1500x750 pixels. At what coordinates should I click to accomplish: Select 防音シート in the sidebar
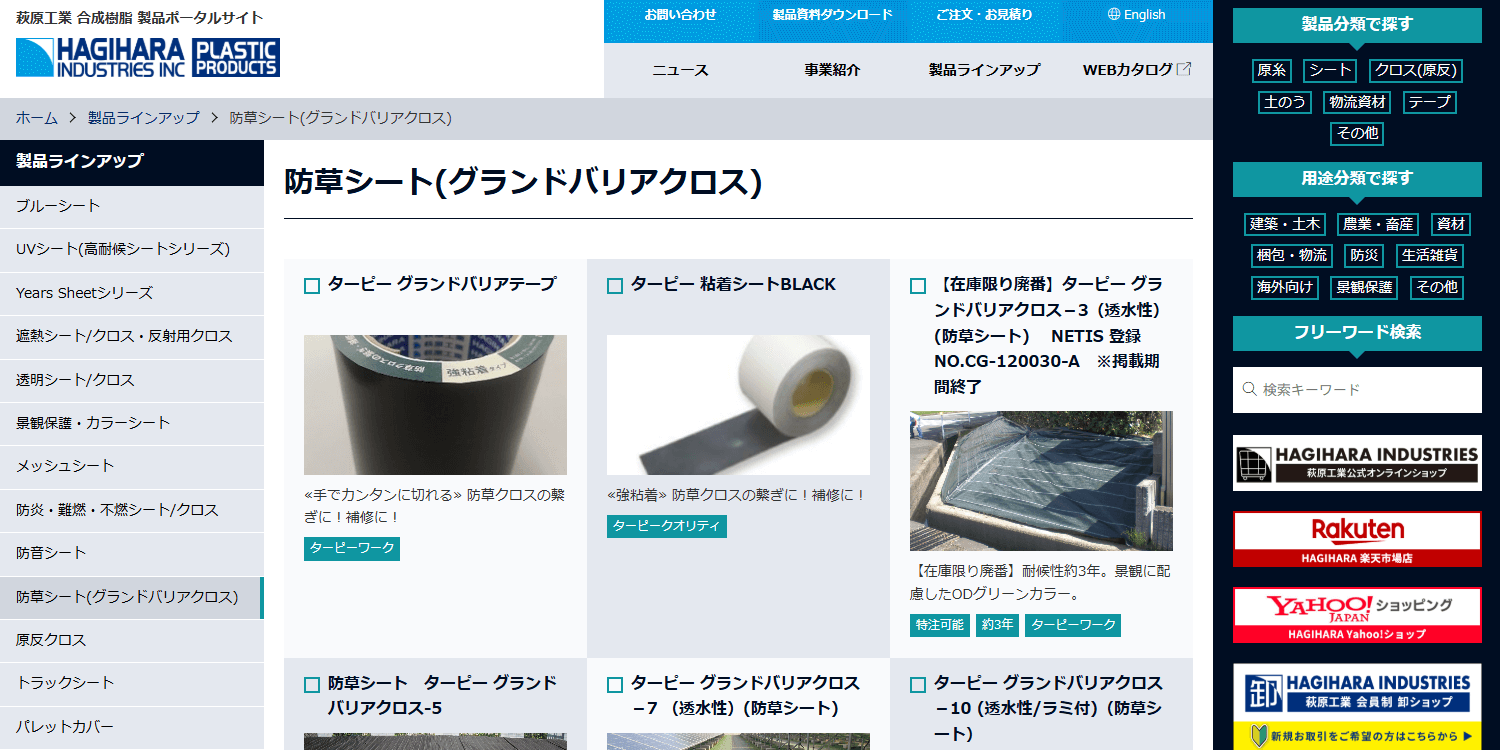click(132, 553)
